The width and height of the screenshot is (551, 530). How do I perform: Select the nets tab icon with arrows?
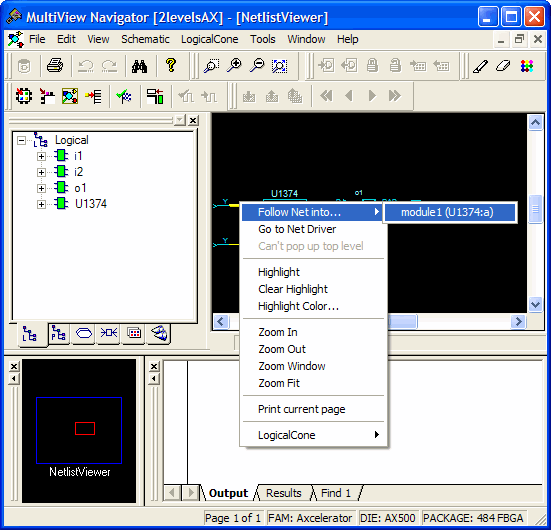pyautogui.click(x=109, y=333)
